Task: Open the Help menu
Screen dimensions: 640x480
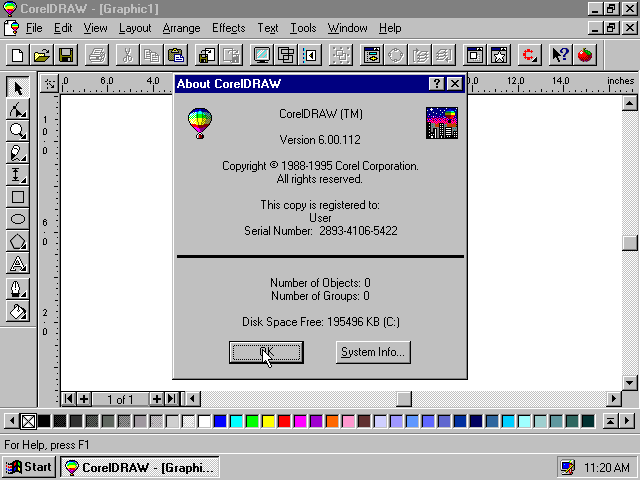Action: pos(390,28)
